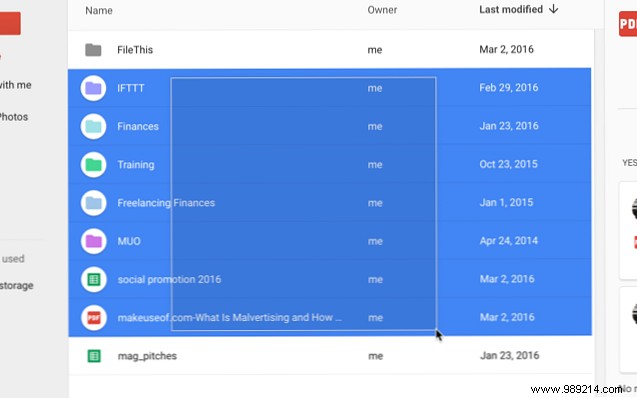Select the Freelancing Finances folder name
This screenshot has width=637, height=398.
pos(166,203)
